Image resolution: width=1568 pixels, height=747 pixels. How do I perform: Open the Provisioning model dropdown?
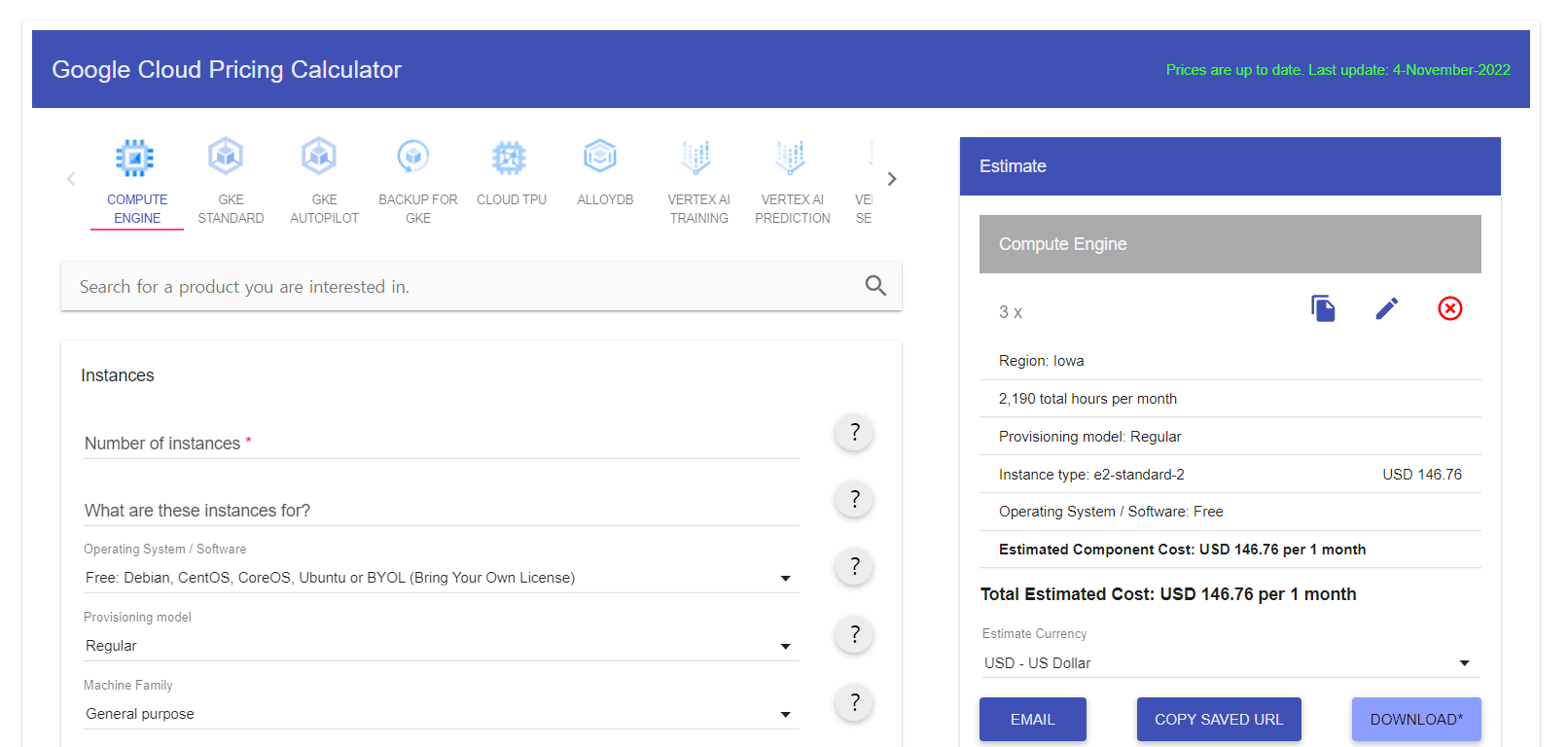tap(442, 646)
